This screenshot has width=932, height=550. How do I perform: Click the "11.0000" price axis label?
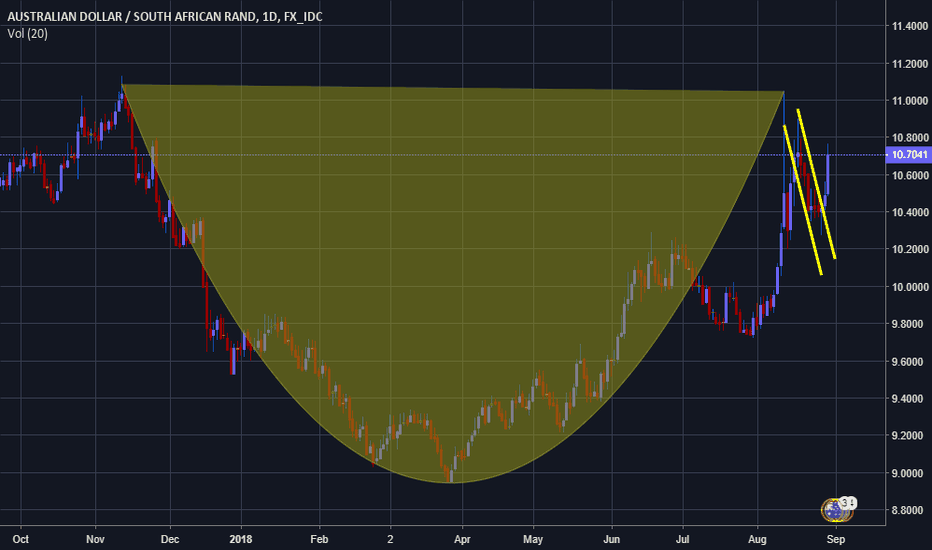[x=909, y=101]
